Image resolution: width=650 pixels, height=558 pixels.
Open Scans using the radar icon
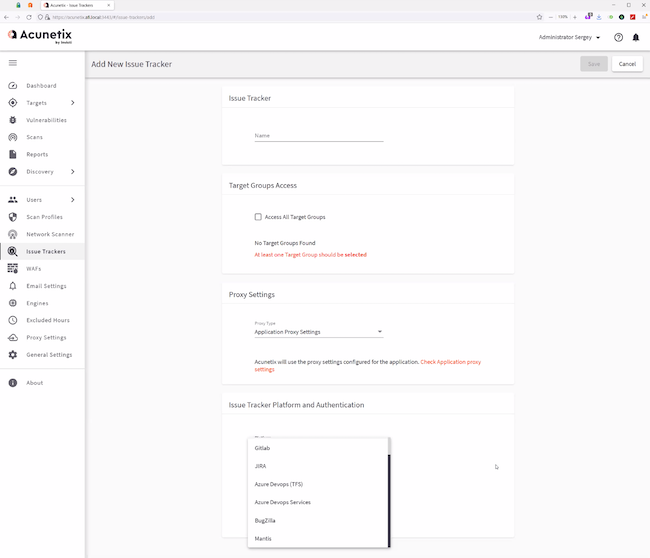coord(13,137)
